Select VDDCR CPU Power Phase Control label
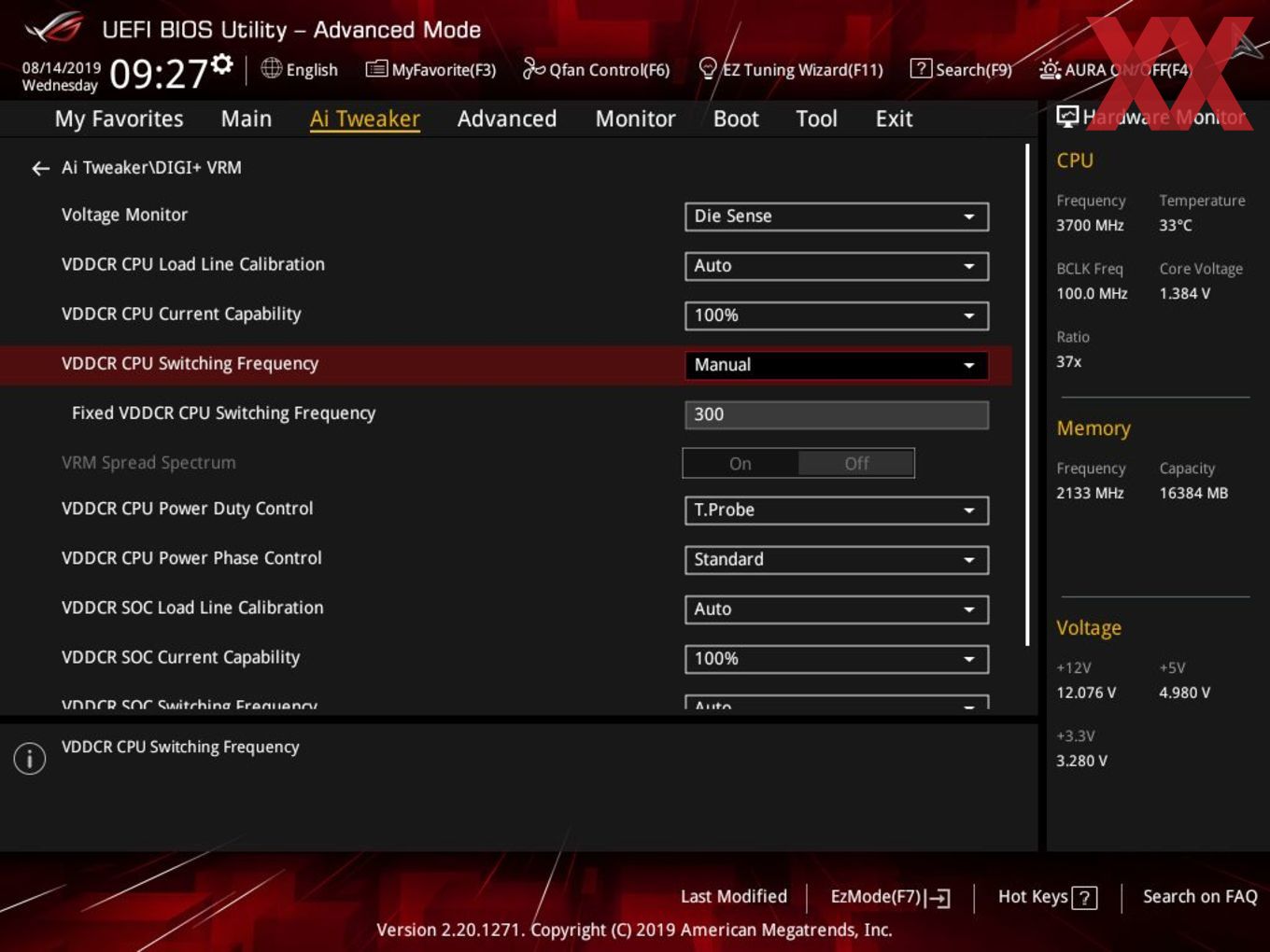Screen dimensions: 1270x952 [x=191, y=558]
